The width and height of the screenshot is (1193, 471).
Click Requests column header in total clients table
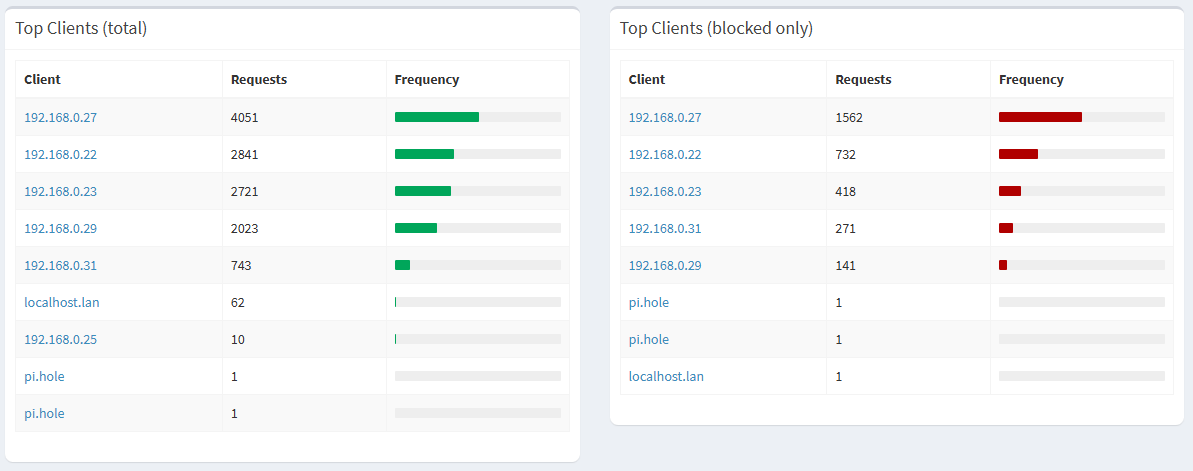[x=259, y=79]
